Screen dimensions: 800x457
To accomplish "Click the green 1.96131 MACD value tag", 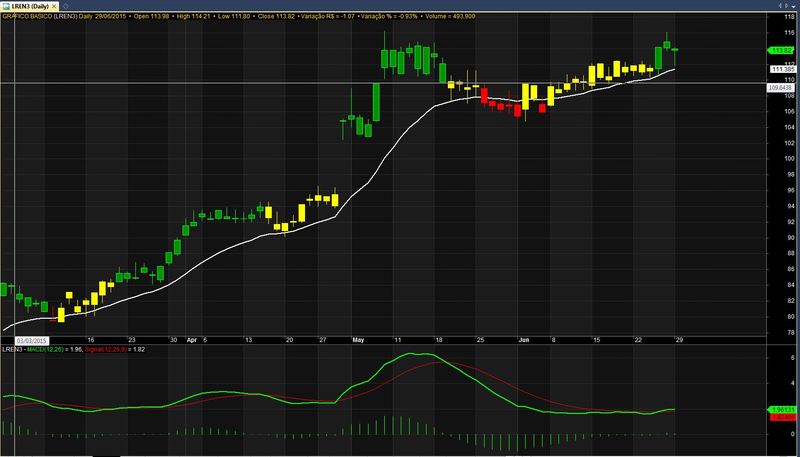I will (x=782, y=410).
